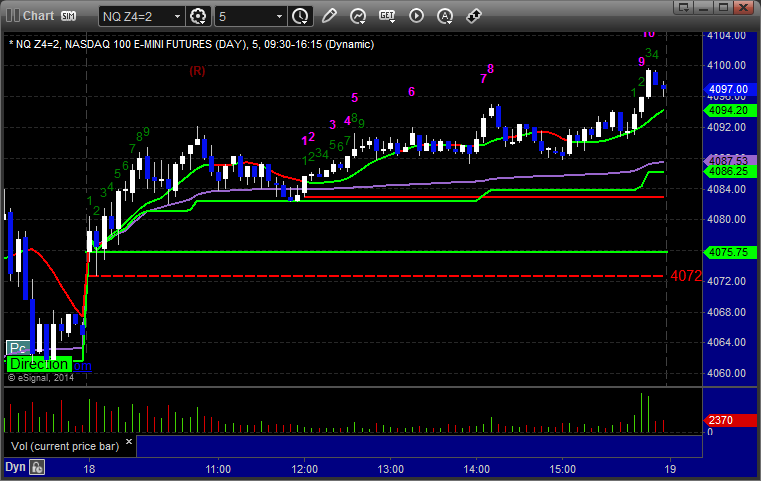Click the SIM mode badge
Image resolution: width=761 pixels, height=481 pixels.
pos(68,16)
